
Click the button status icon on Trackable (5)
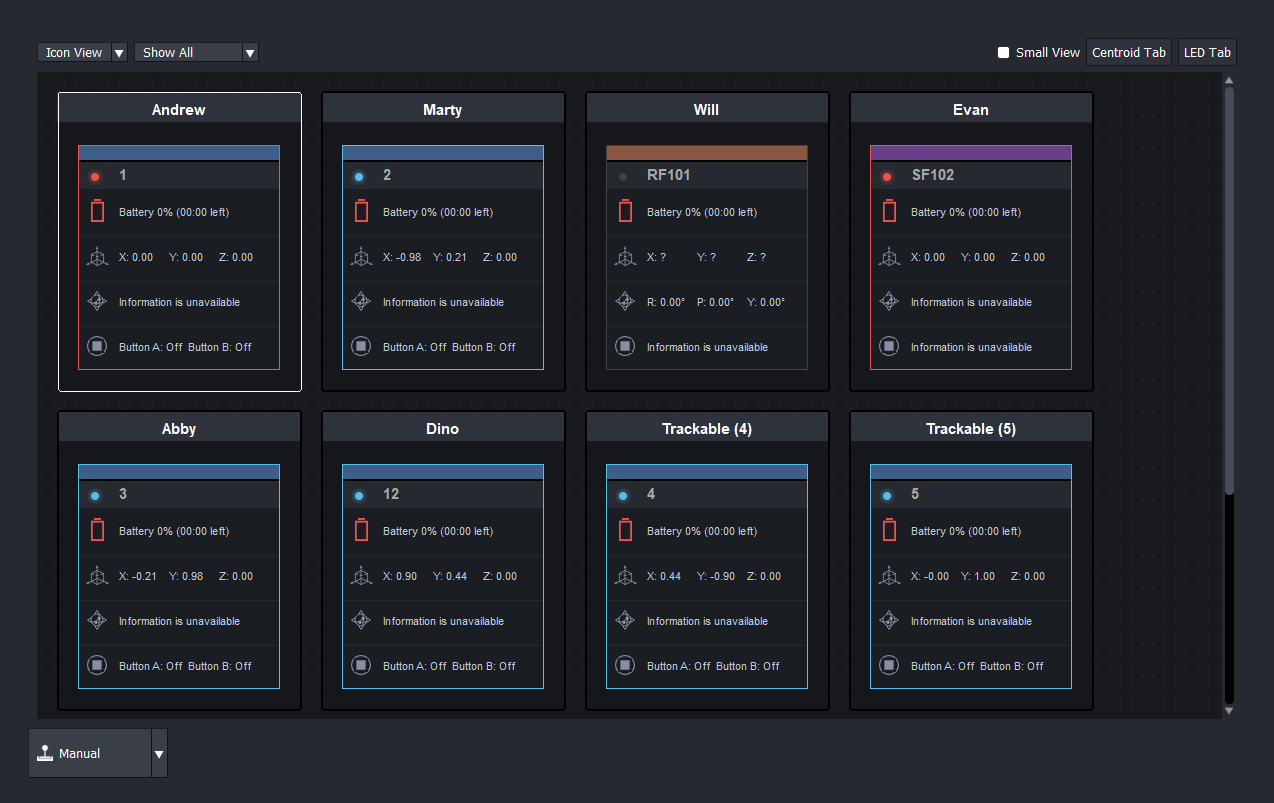click(889, 664)
